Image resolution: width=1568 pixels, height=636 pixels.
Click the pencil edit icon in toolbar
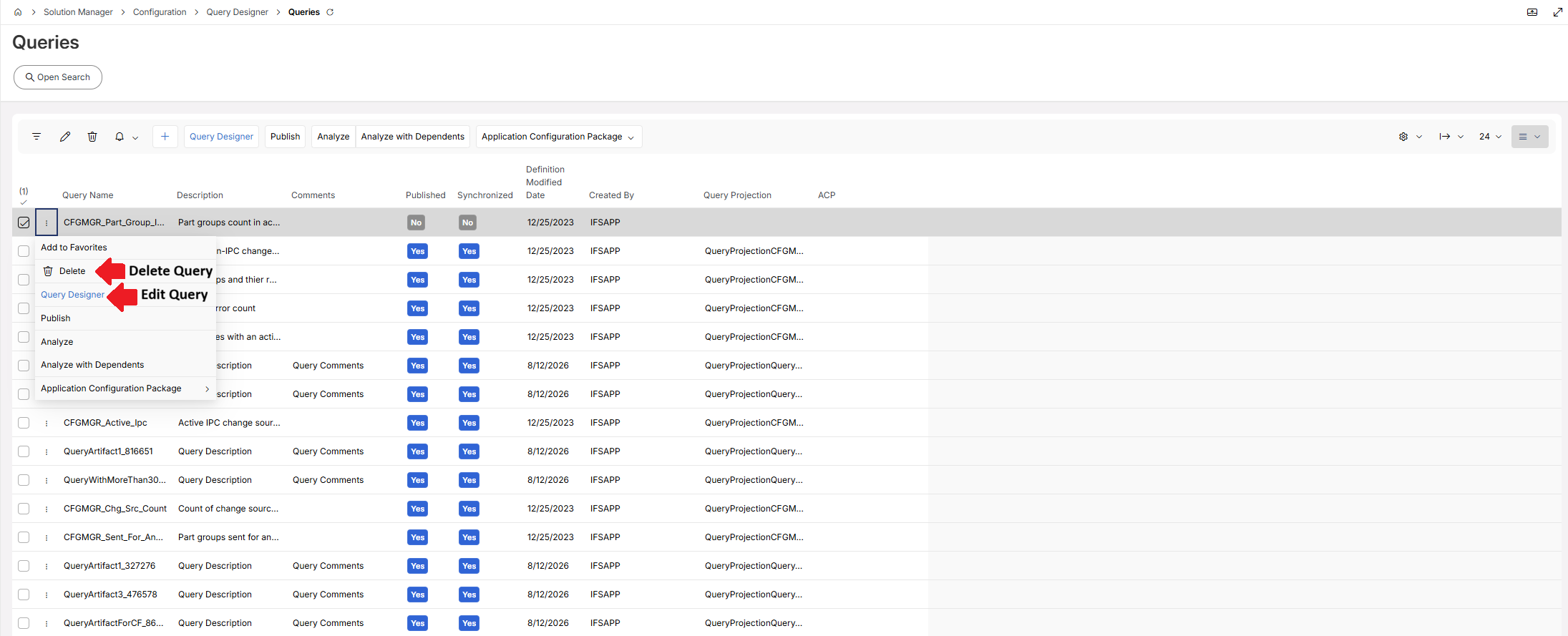[x=65, y=137]
